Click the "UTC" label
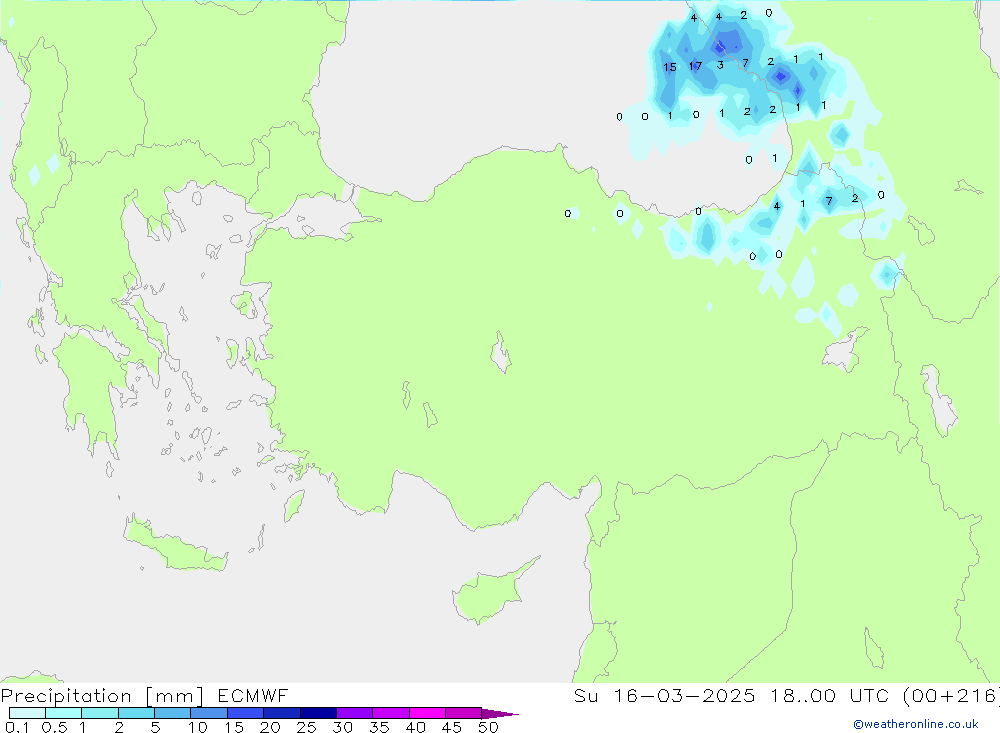This screenshot has height=733, width=1000. pyautogui.click(x=869, y=696)
